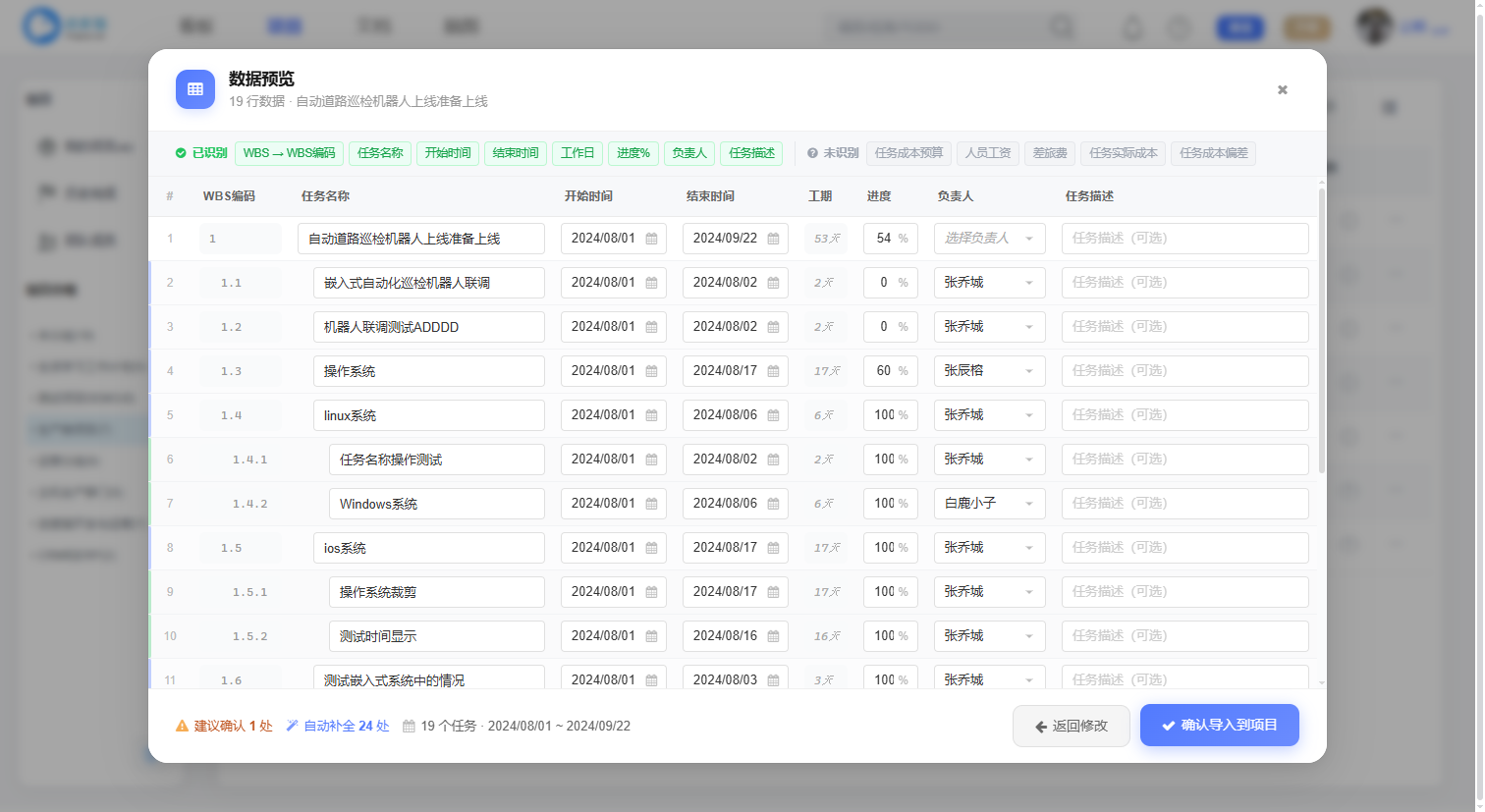Edit the progress field showing 60
This screenshot has height=812, width=1485.
[x=891, y=371]
